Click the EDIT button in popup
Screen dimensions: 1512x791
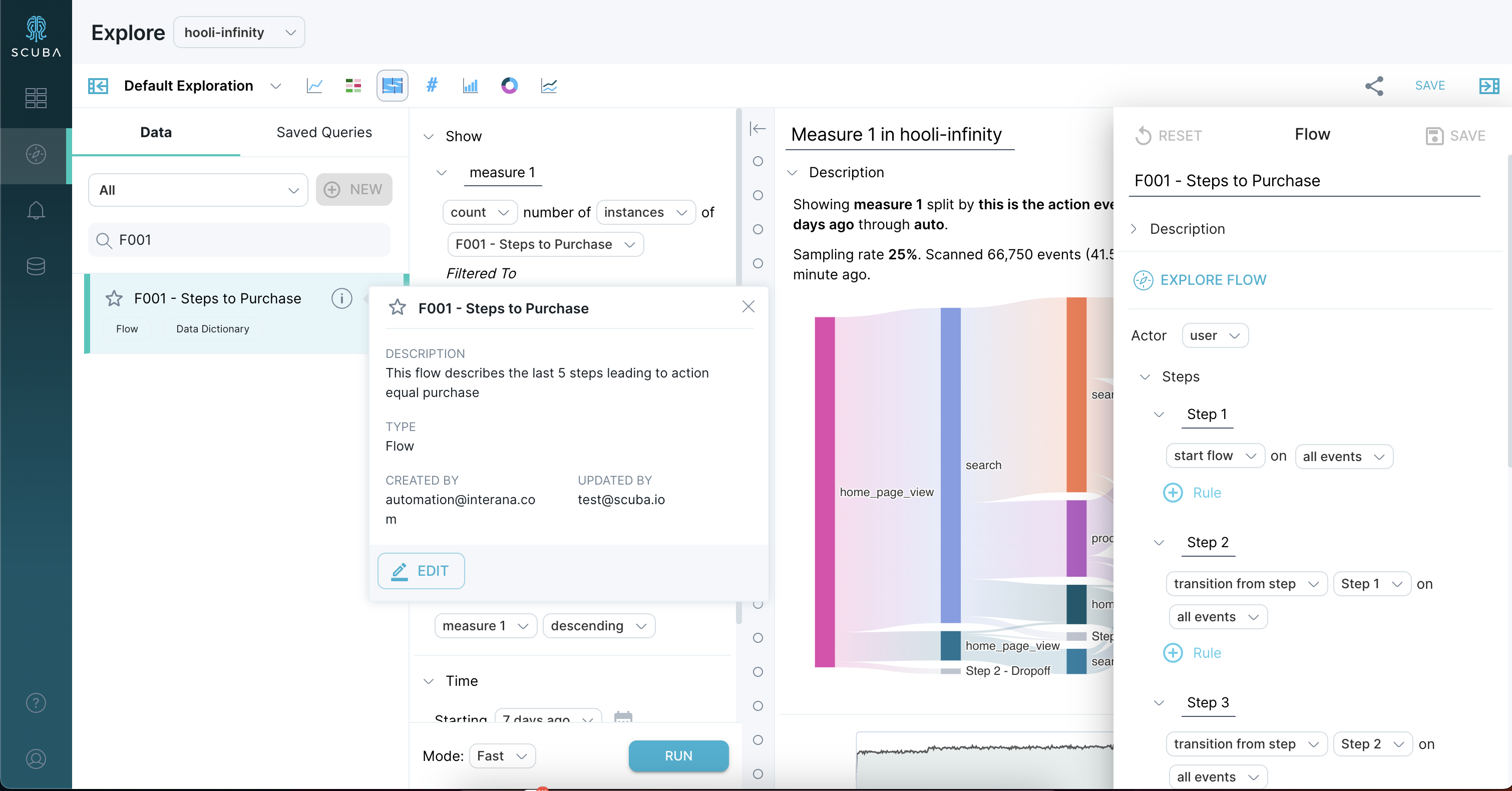(421, 571)
